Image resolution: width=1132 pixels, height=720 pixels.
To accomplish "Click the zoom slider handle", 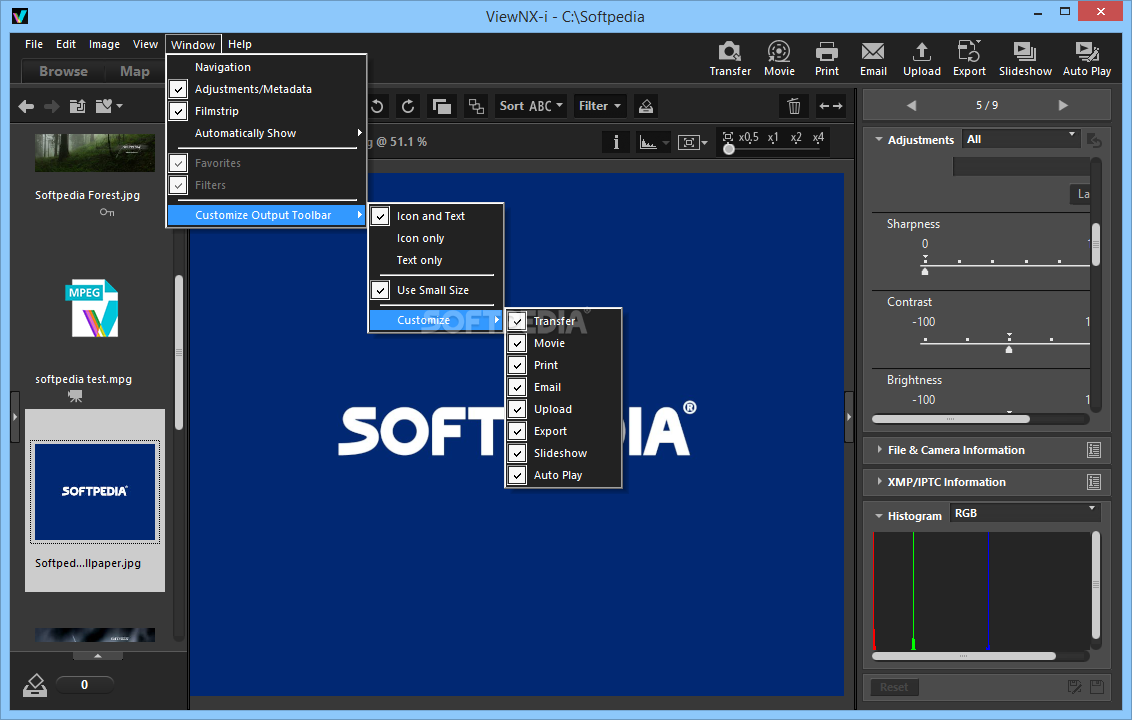I will tap(729, 149).
